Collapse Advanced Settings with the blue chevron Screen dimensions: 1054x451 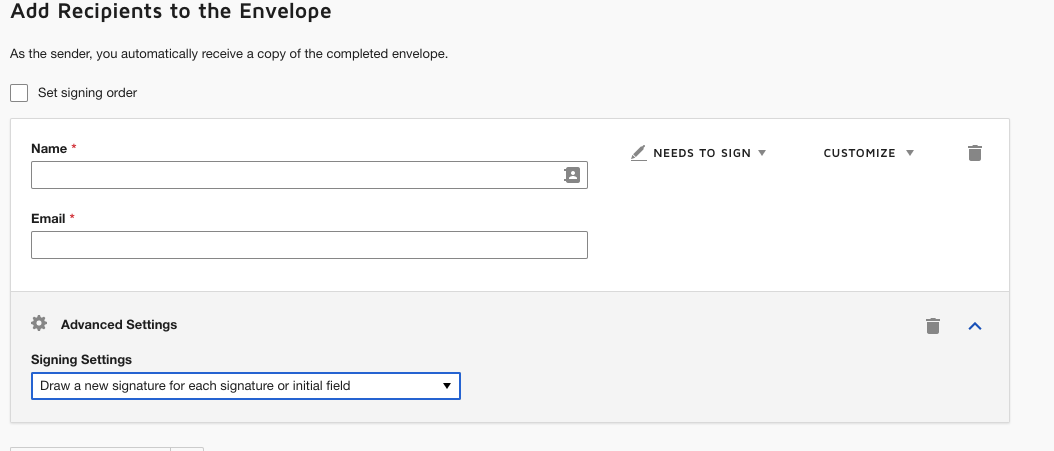(x=975, y=326)
